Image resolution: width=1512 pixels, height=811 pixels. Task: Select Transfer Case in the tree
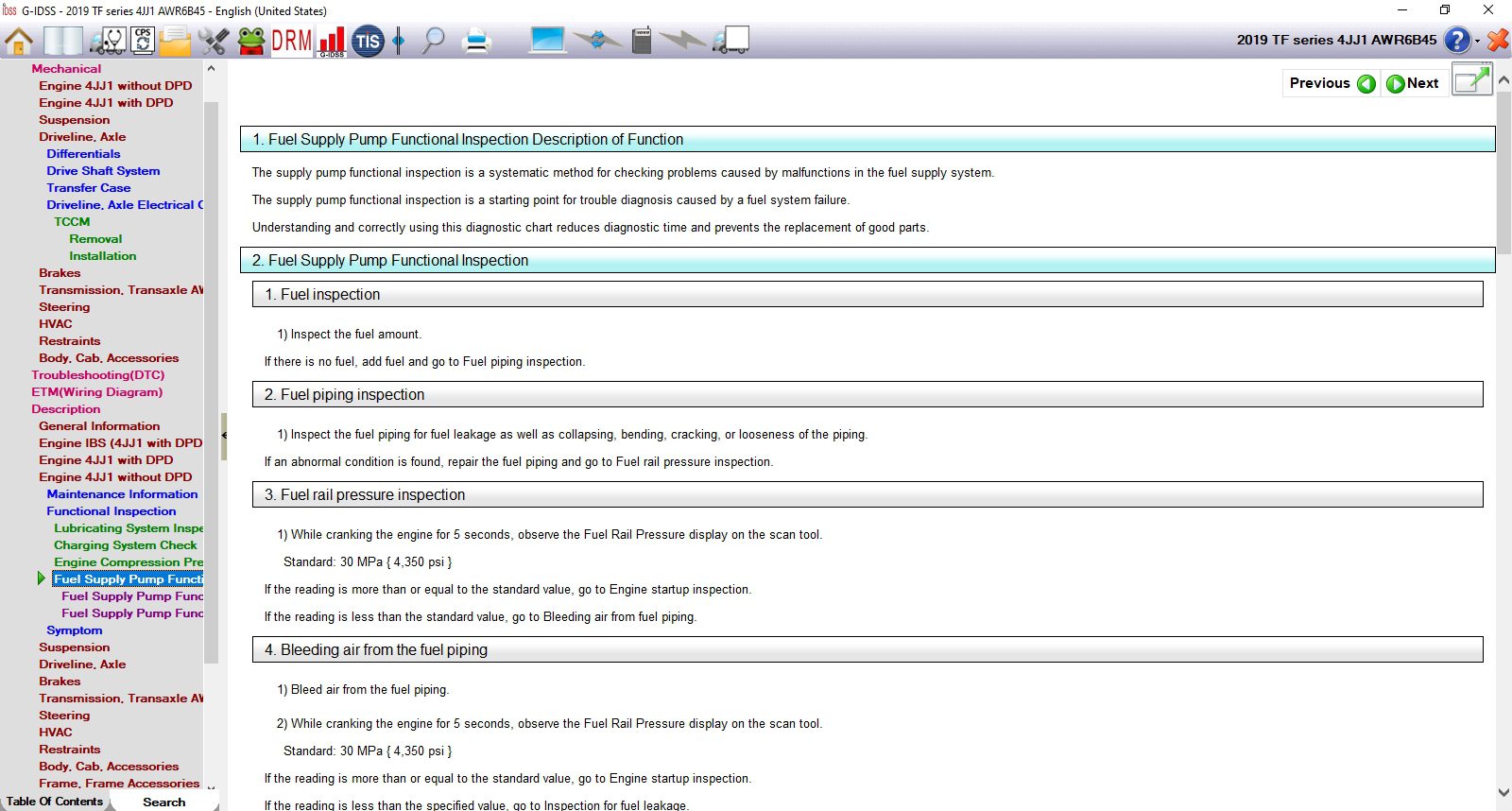pyautogui.click(x=89, y=188)
